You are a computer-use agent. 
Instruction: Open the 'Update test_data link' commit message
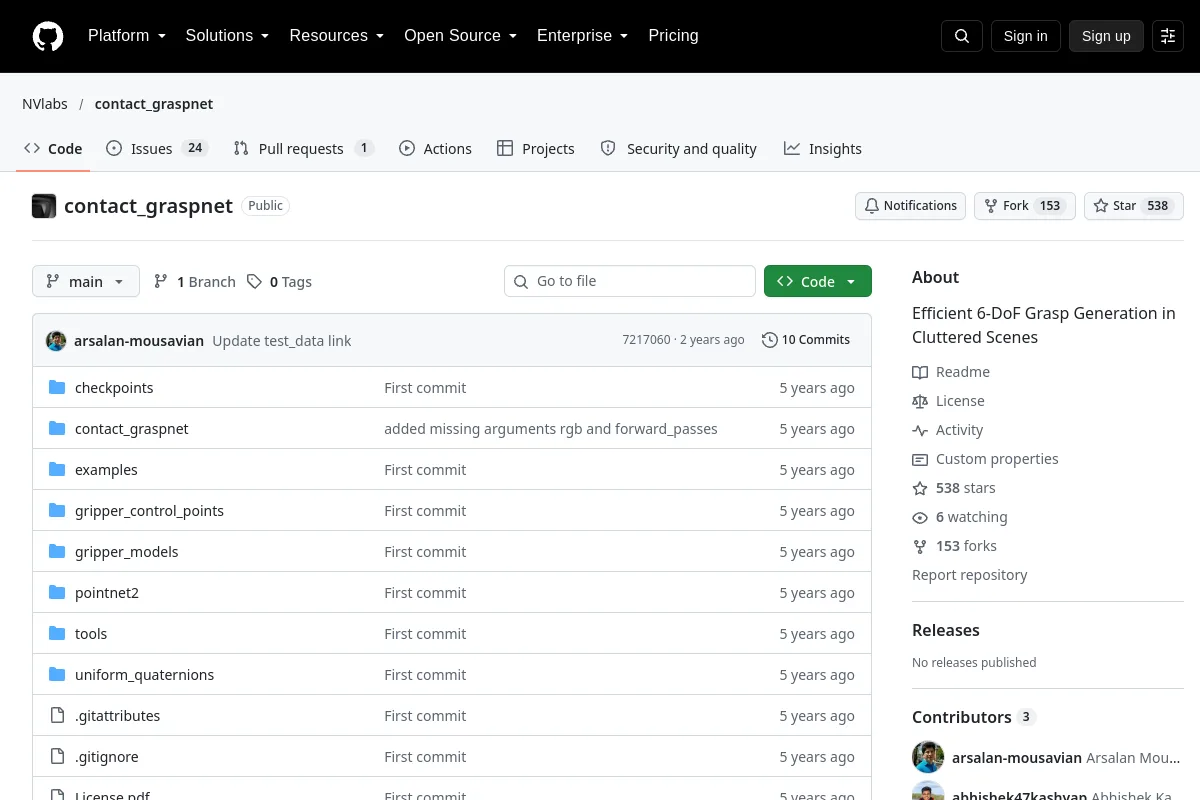[282, 341]
